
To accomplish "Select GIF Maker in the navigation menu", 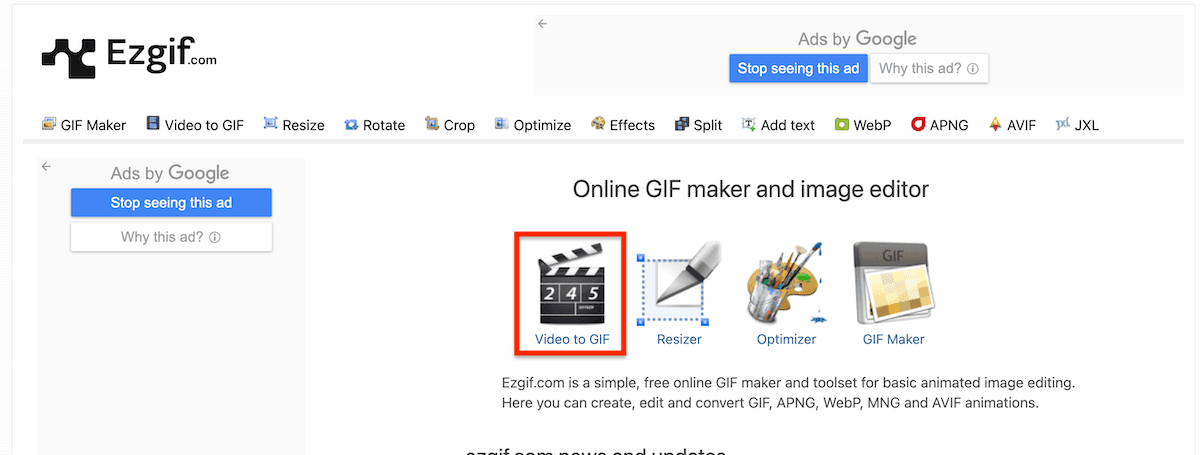I will tap(84, 125).
